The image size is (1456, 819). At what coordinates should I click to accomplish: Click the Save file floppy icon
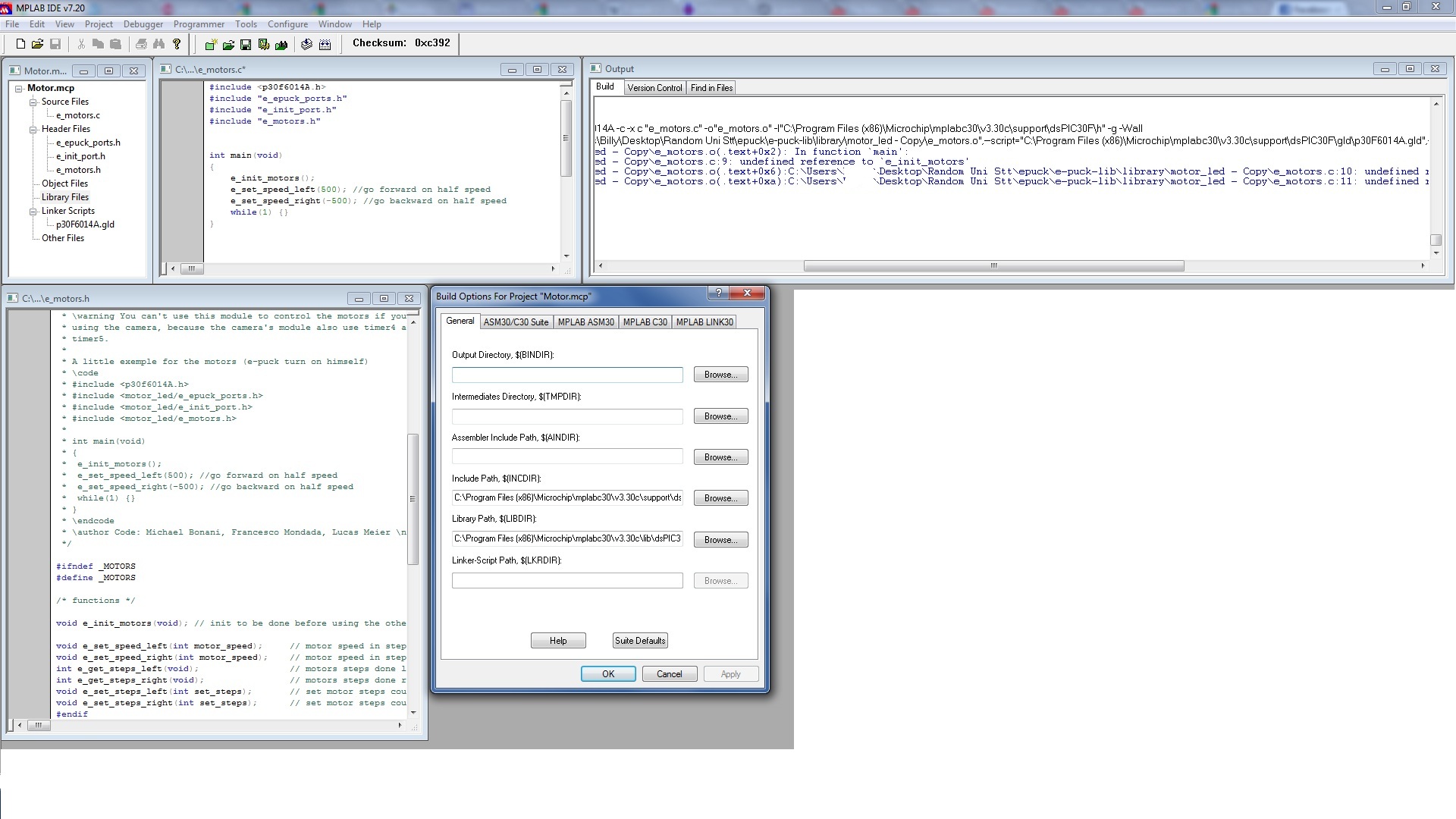point(55,44)
